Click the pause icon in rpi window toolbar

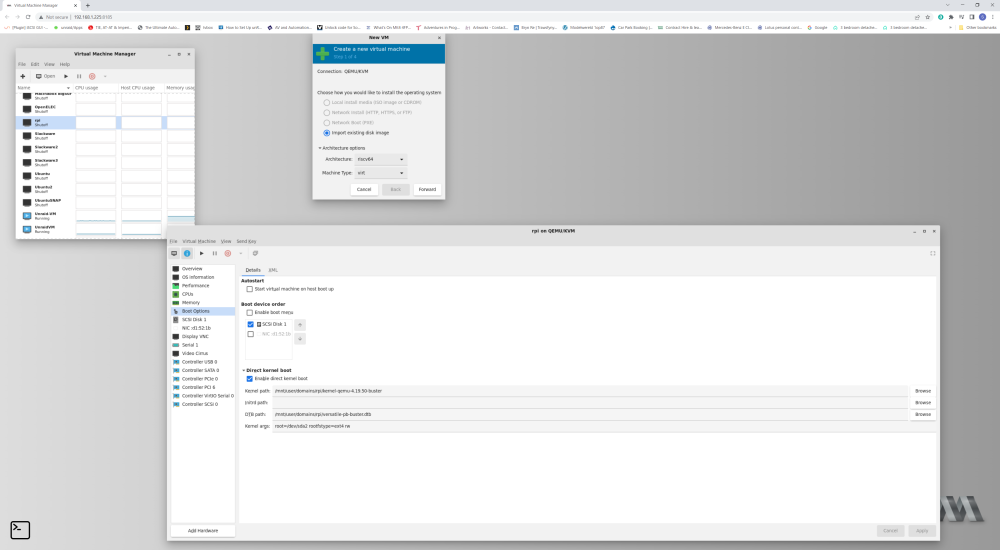click(215, 253)
